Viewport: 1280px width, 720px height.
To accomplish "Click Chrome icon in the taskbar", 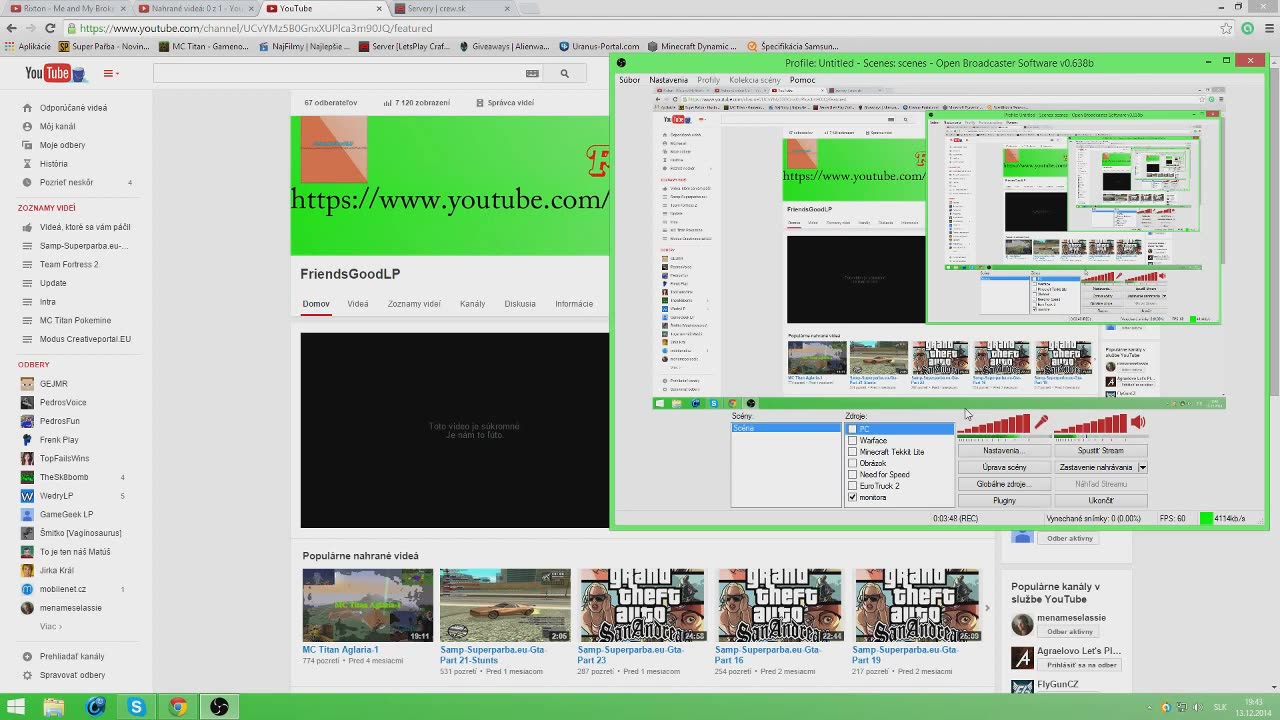I will click(178, 707).
